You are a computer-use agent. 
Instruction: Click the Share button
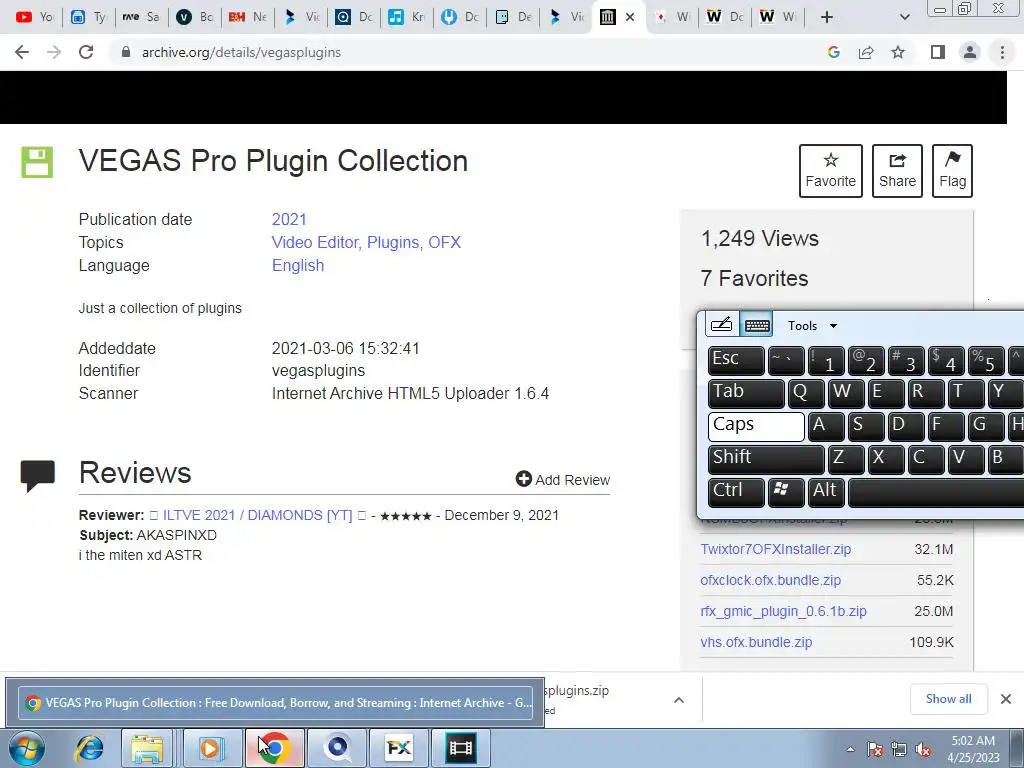point(897,170)
